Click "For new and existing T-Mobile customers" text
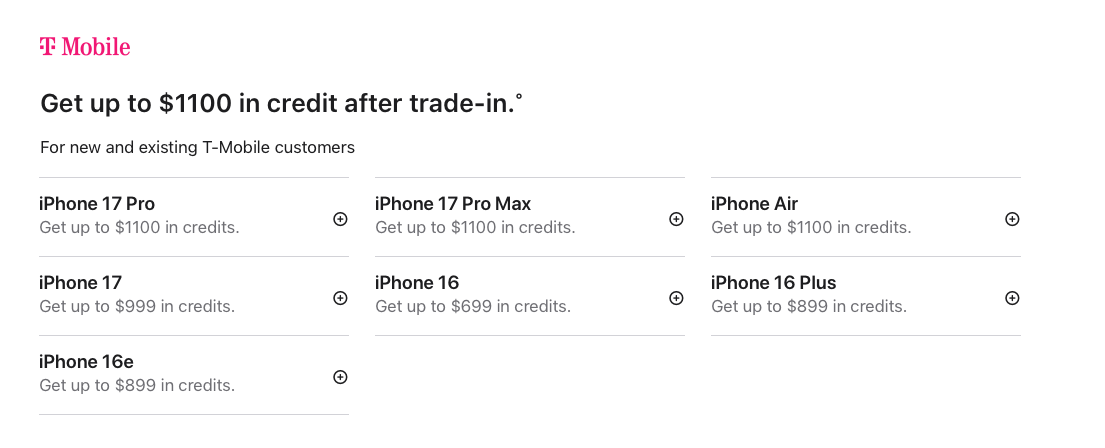This screenshot has height=448, width=1105. (197, 147)
